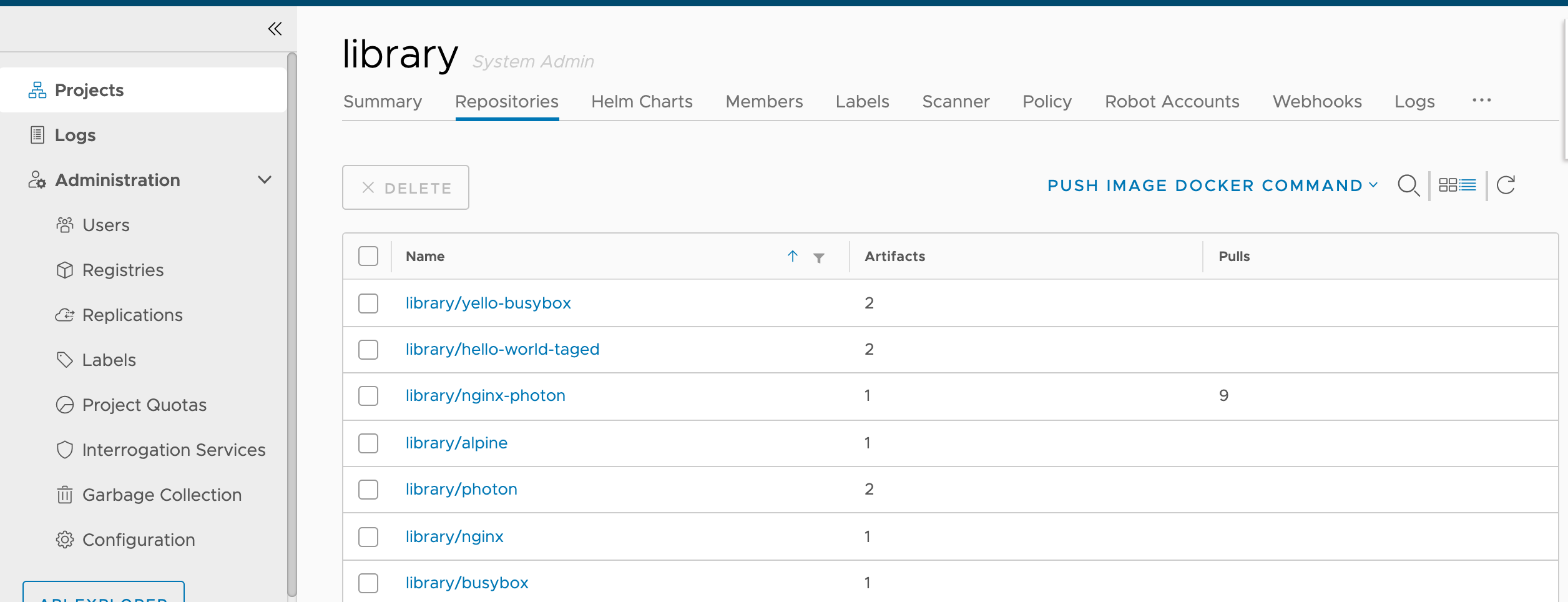Click the Registries box icon
Screen dimensions: 1568x602
[x=65, y=270]
